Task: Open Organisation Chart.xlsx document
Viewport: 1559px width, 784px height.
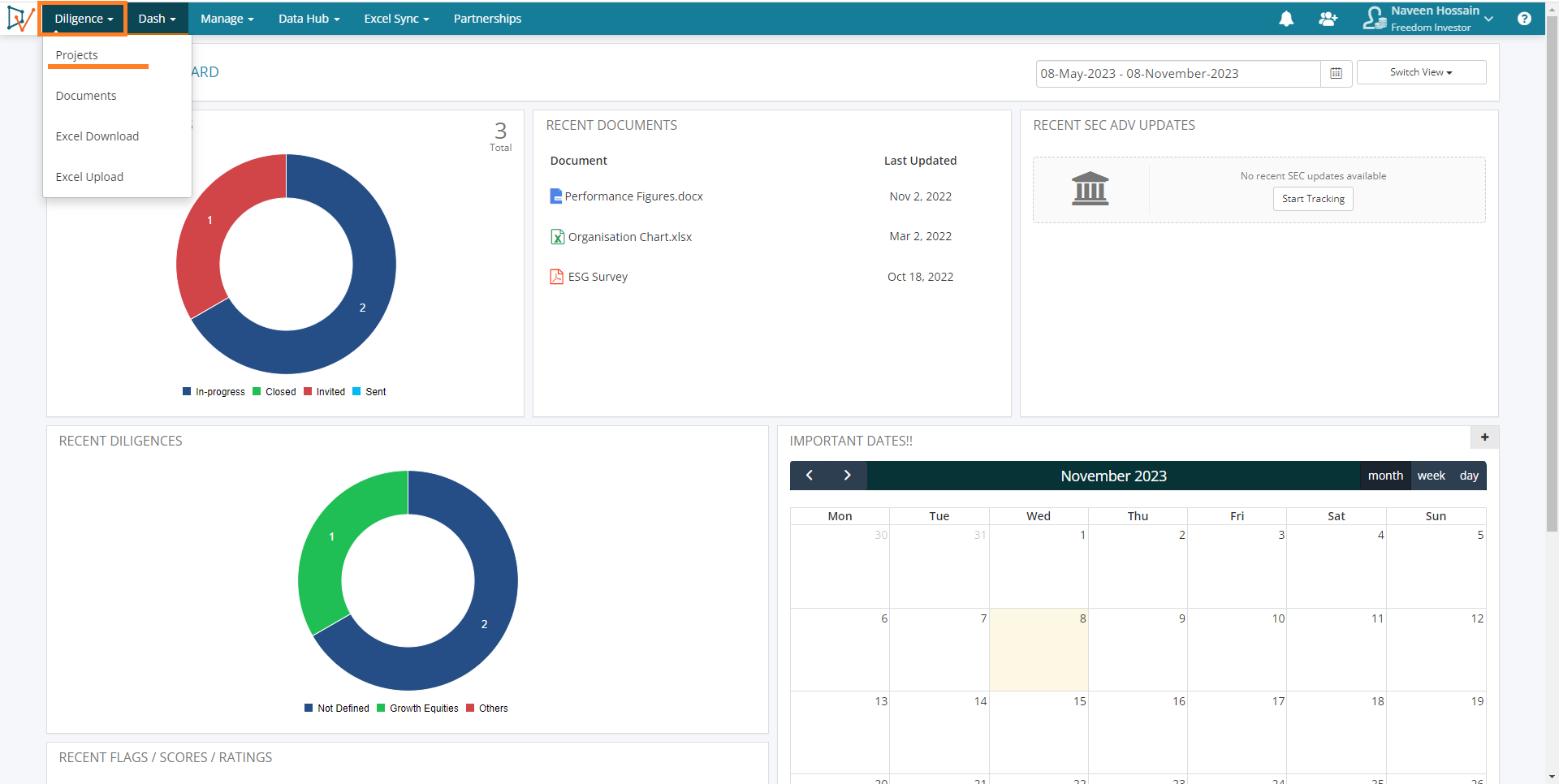Action: [x=630, y=237]
